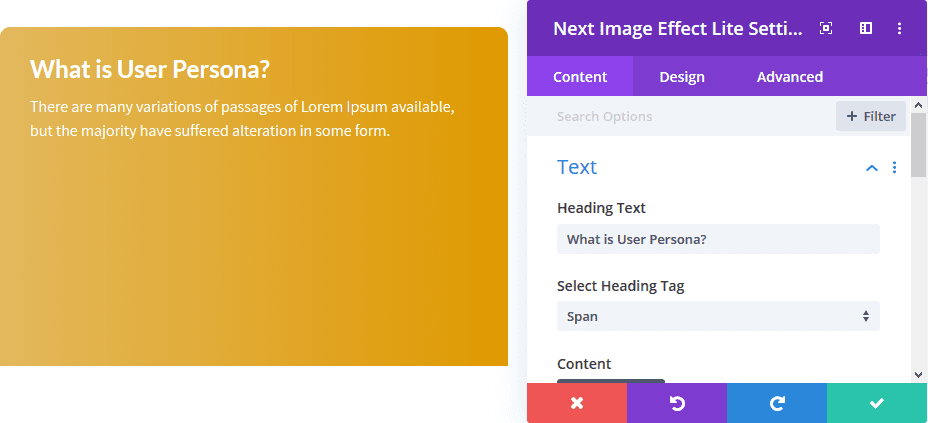The height and width of the screenshot is (423, 928).
Task: Click the settings panel scrollbar up arrow
Action: [x=919, y=104]
